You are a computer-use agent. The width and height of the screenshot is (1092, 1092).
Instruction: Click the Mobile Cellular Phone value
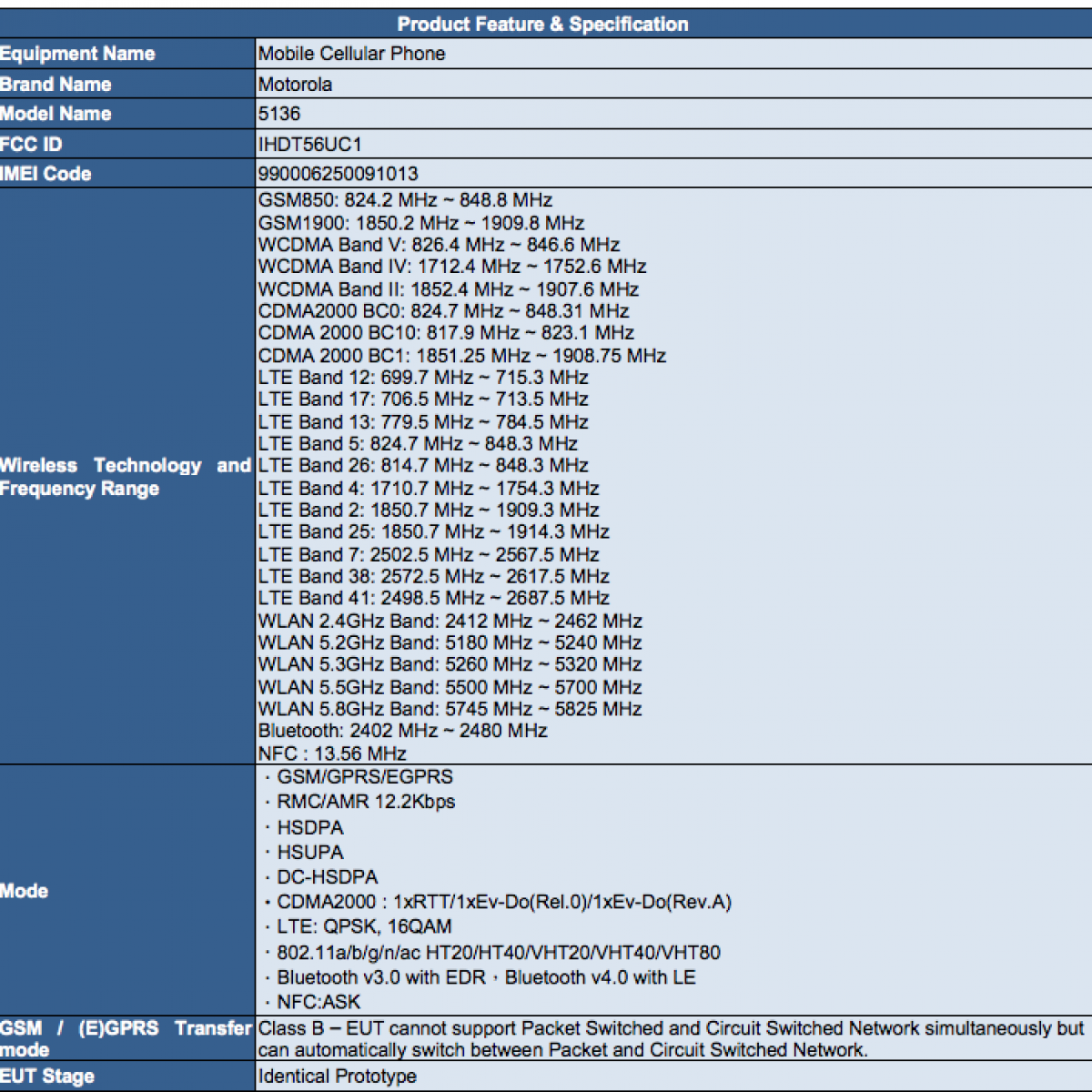click(352, 54)
